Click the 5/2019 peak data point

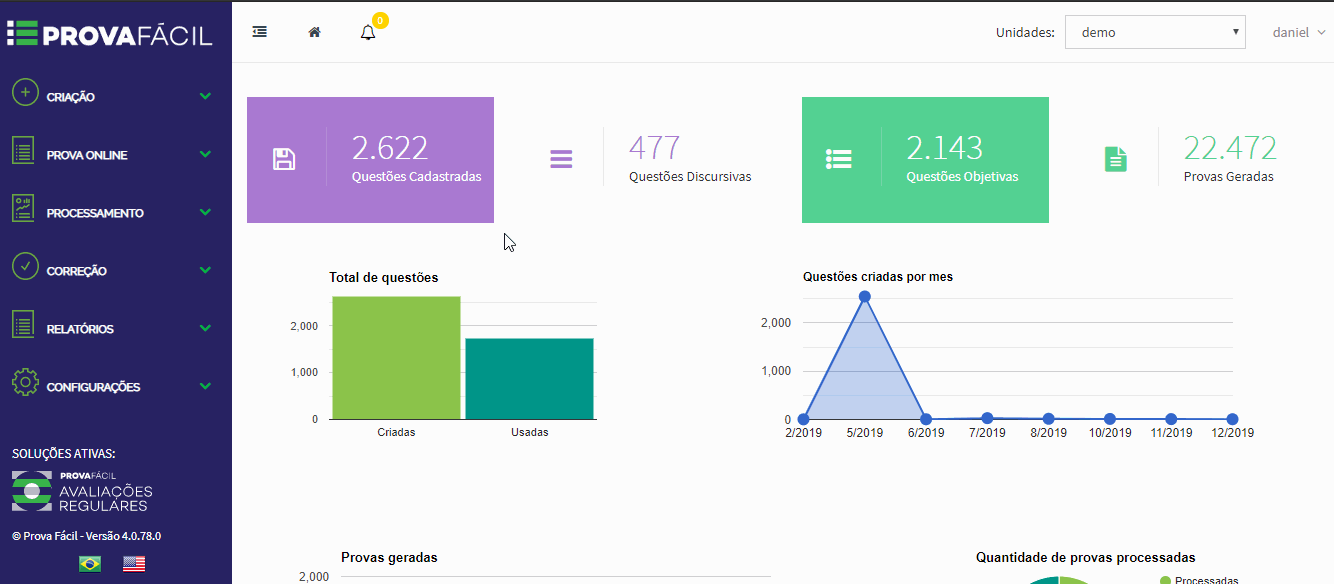click(865, 297)
